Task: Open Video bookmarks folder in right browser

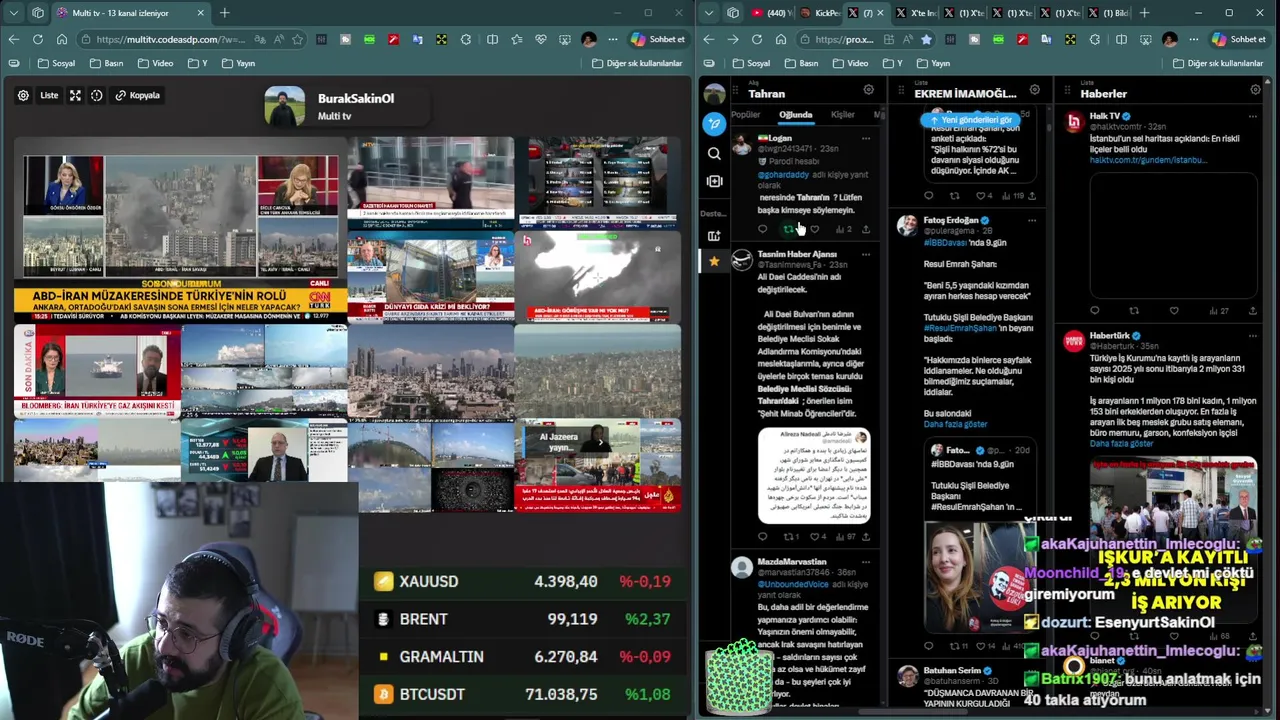Action: point(849,63)
